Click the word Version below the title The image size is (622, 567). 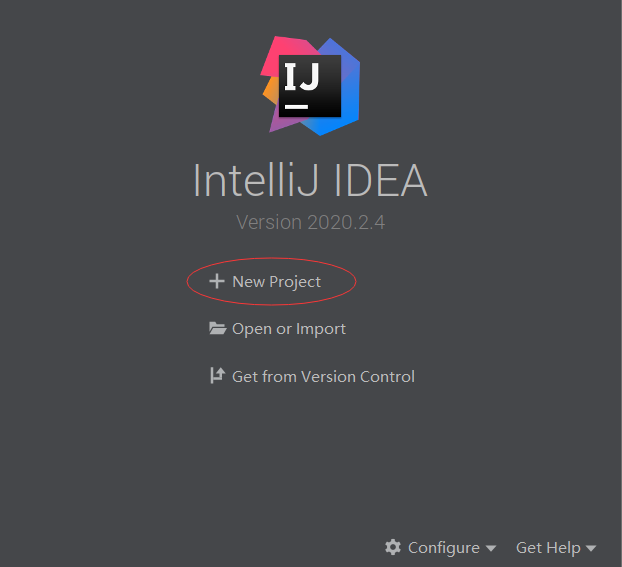tap(267, 222)
